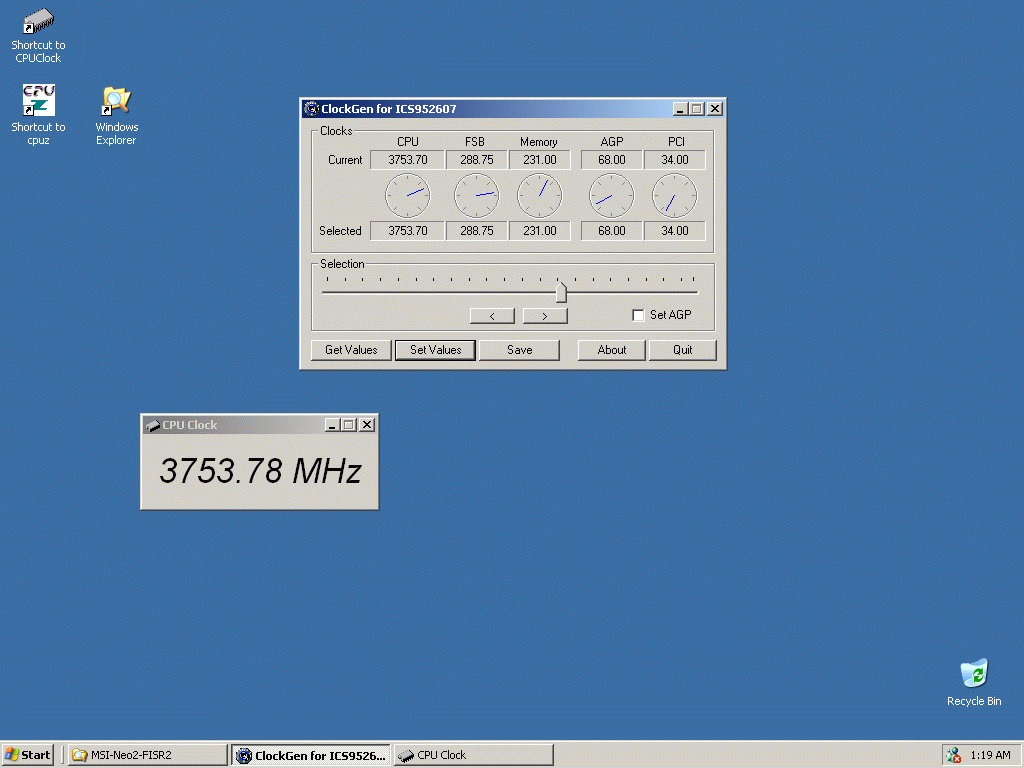1024x768 pixels.
Task: Open the Windows Start menu
Action: pos(27,755)
